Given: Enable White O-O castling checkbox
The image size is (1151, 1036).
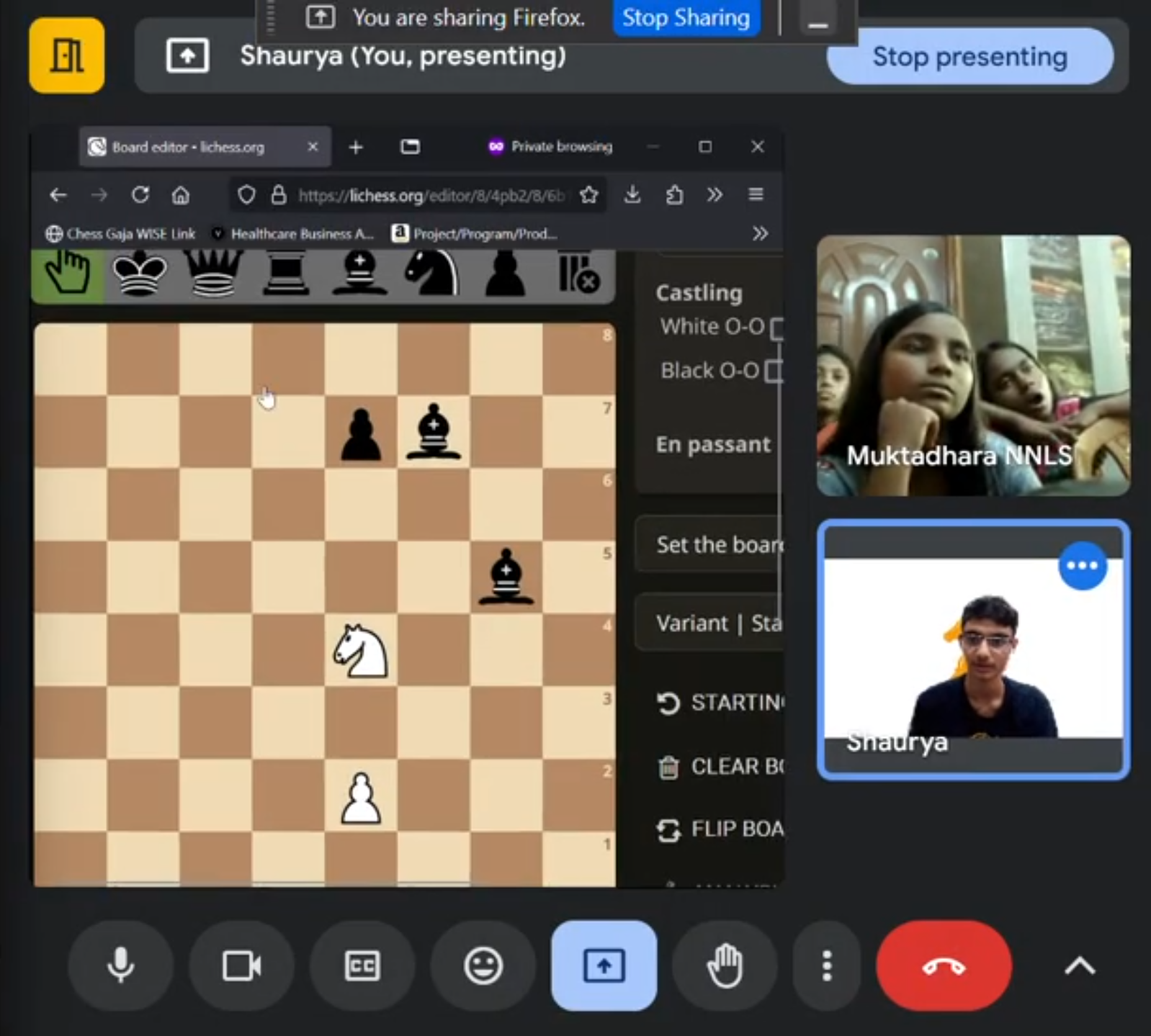Looking at the screenshot, I should 776,328.
